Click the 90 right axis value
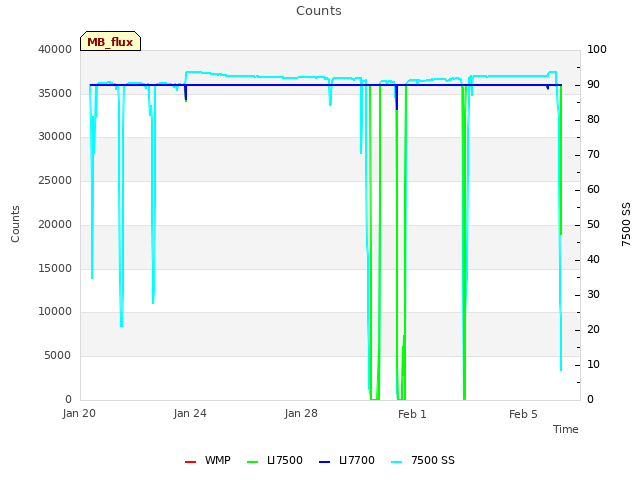 pyautogui.click(x=593, y=84)
